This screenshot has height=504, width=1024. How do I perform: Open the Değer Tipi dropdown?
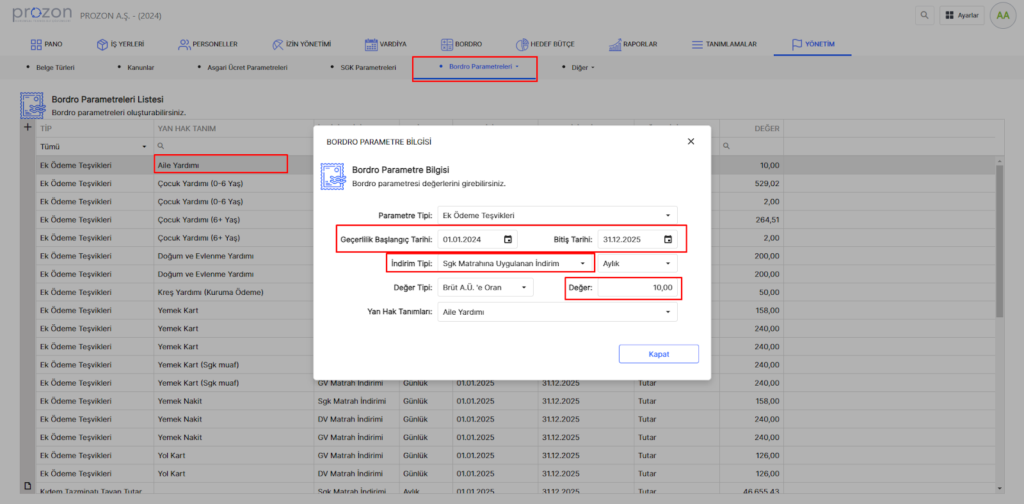tap(524, 288)
